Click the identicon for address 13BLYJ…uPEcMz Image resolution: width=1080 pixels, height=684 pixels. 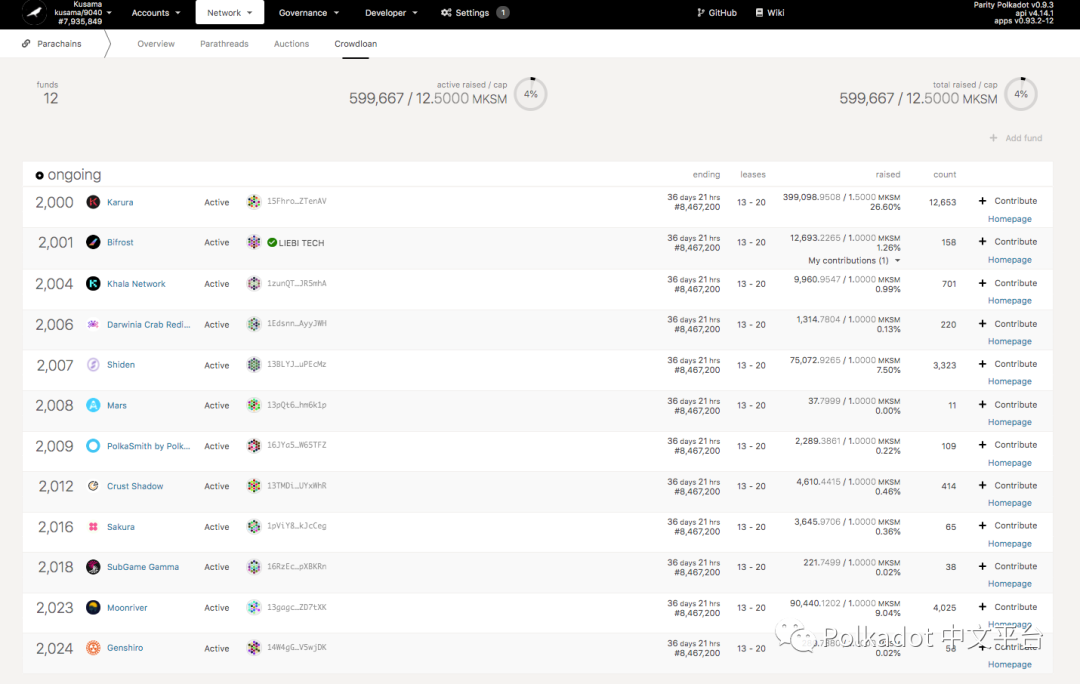[x=254, y=364]
